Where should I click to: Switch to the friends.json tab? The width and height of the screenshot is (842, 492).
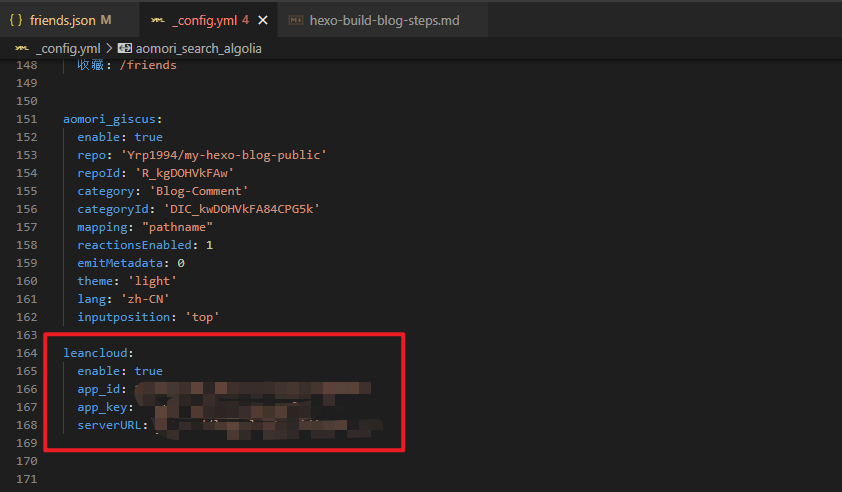63,20
